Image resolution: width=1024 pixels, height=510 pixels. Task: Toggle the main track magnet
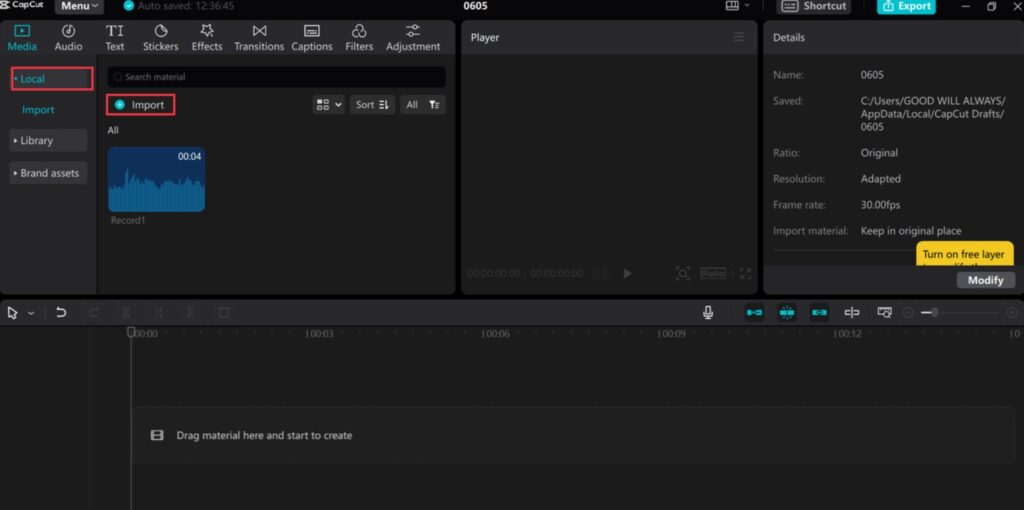coord(754,313)
